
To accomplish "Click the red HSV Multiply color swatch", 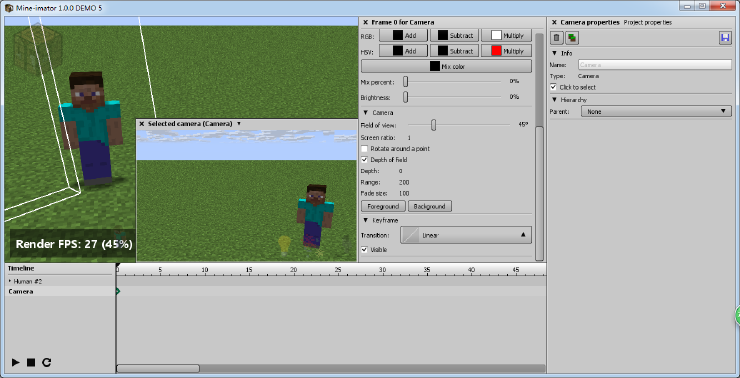I will (x=496, y=51).
